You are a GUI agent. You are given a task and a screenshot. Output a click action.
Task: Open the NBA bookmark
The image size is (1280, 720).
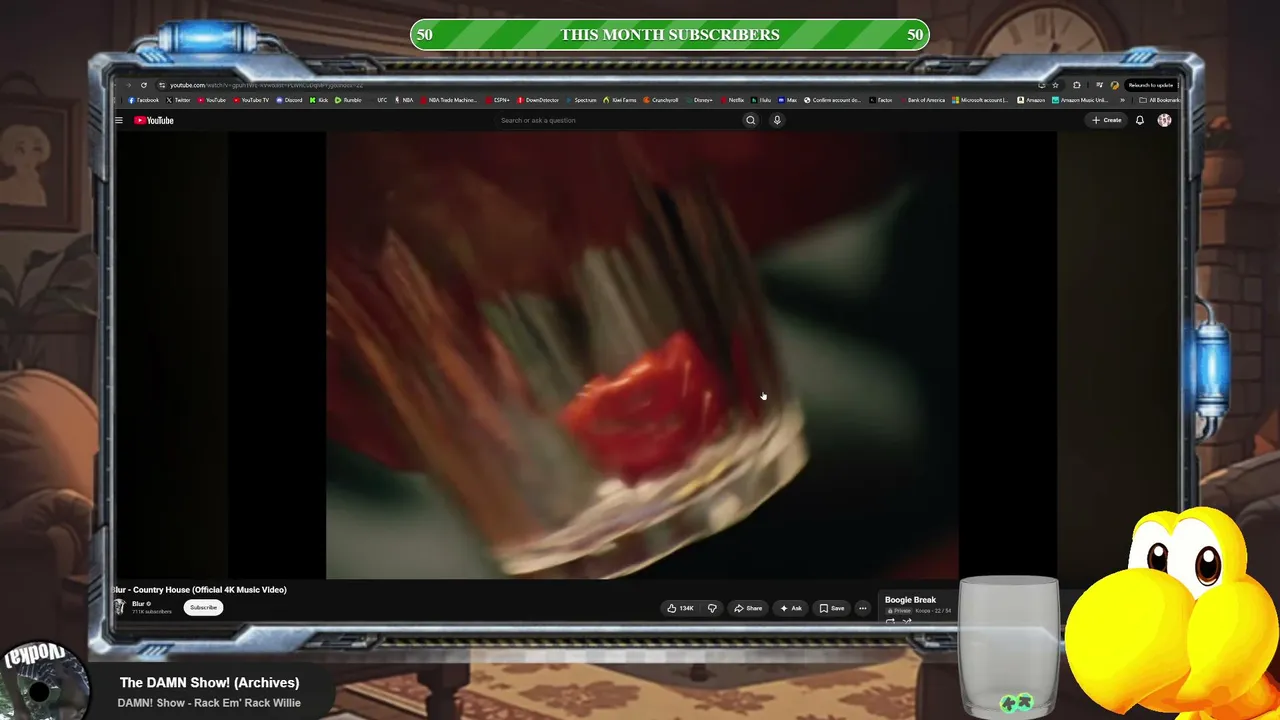click(404, 100)
